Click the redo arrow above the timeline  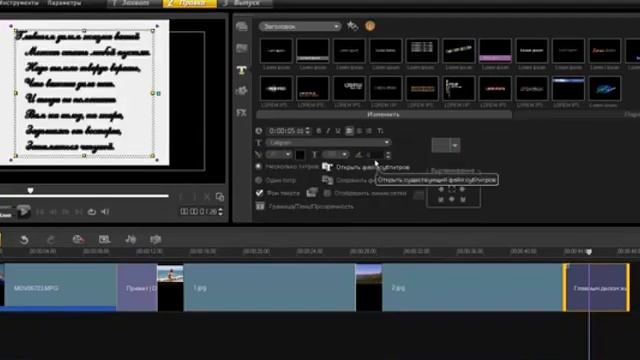click(x=51, y=240)
